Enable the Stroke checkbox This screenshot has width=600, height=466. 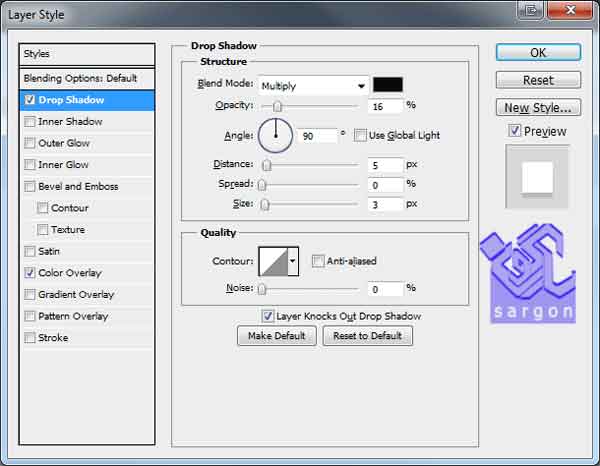(x=29, y=338)
